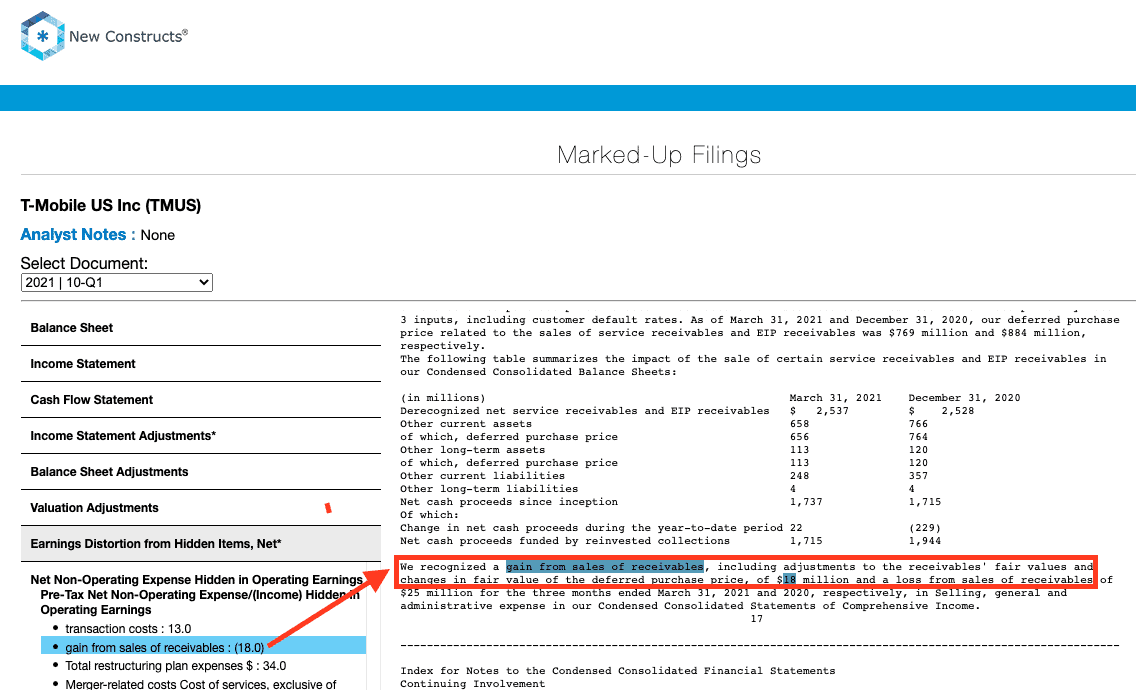The width and height of the screenshot is (1136, 690).
Task: Open the Select Document dropdown showing 2021 | 10-Q1
Action: click(x=117, y=283)
